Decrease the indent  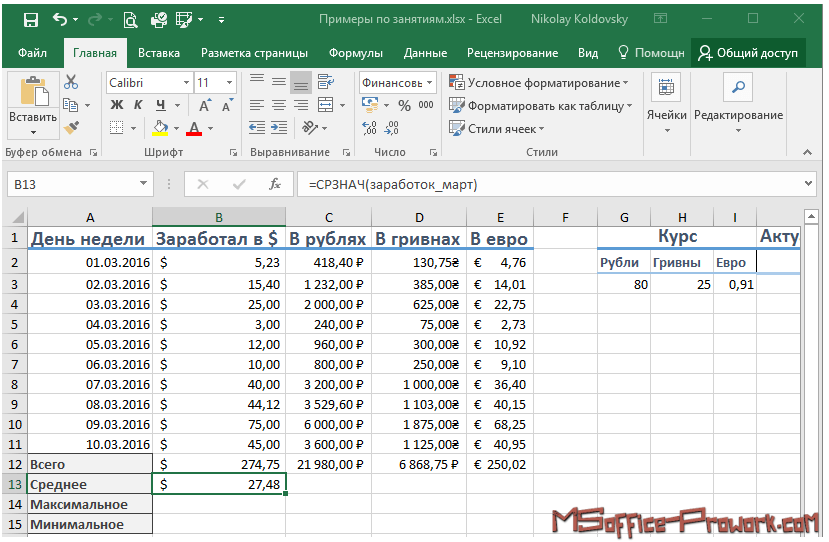pos(257,127)
